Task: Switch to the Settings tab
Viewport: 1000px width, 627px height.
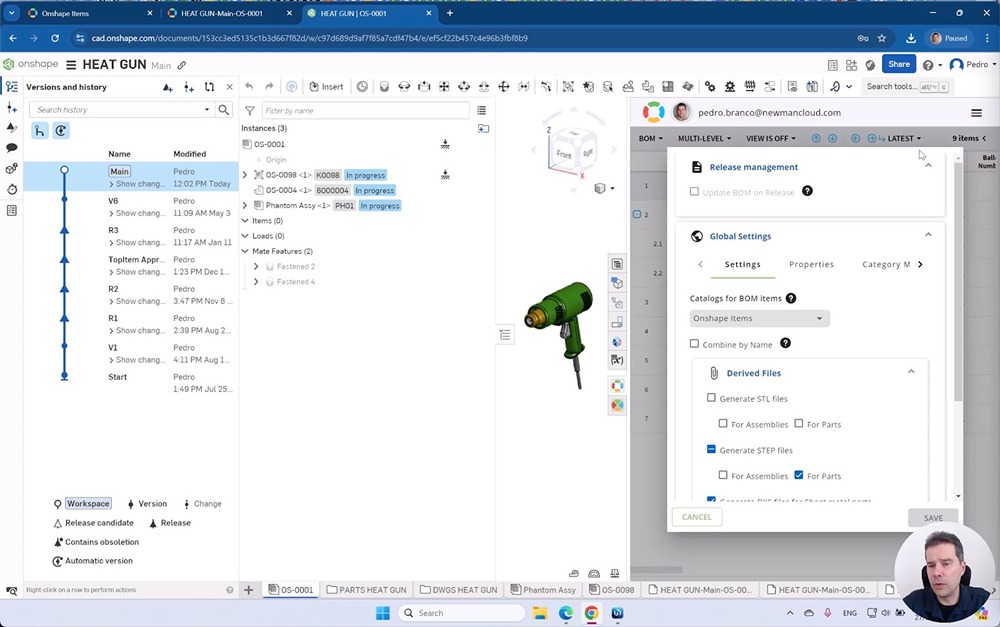Action: pos(742,264)
